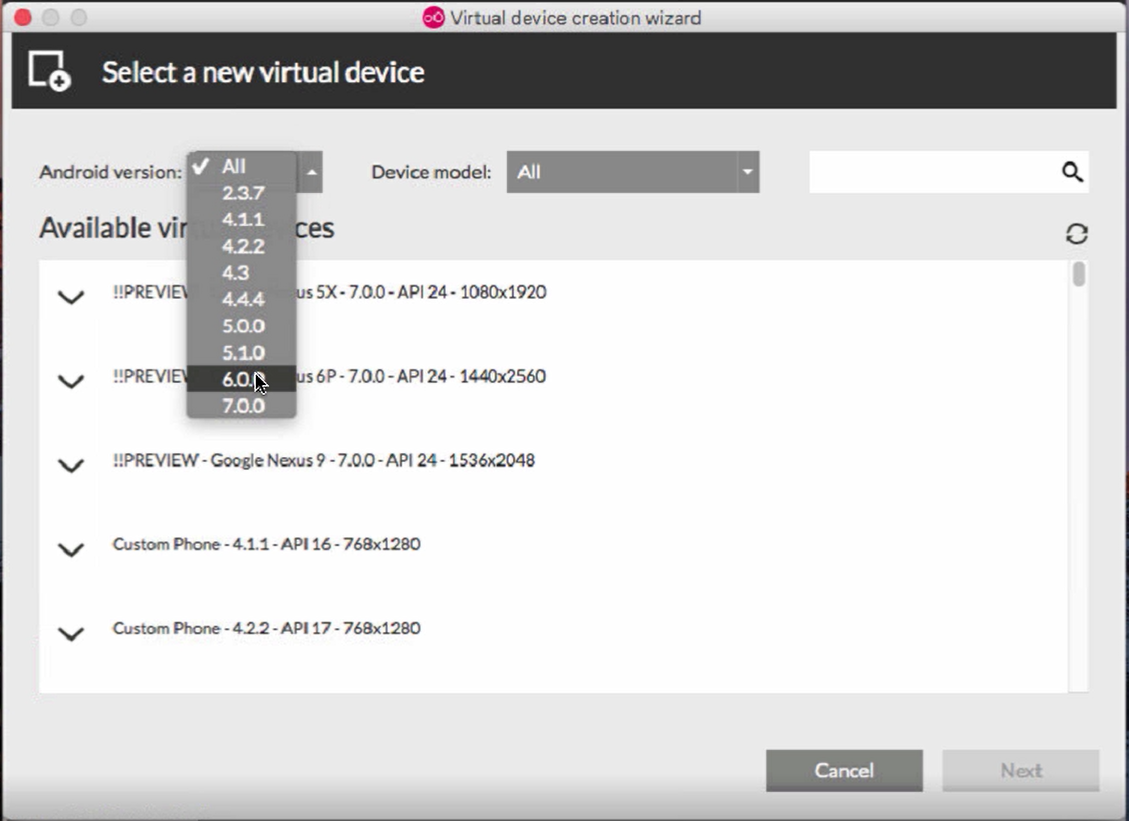Expand the Custom Phone 4.2.2 row
The height and width of the screenshot is (821, 1129).
[71, 634]
